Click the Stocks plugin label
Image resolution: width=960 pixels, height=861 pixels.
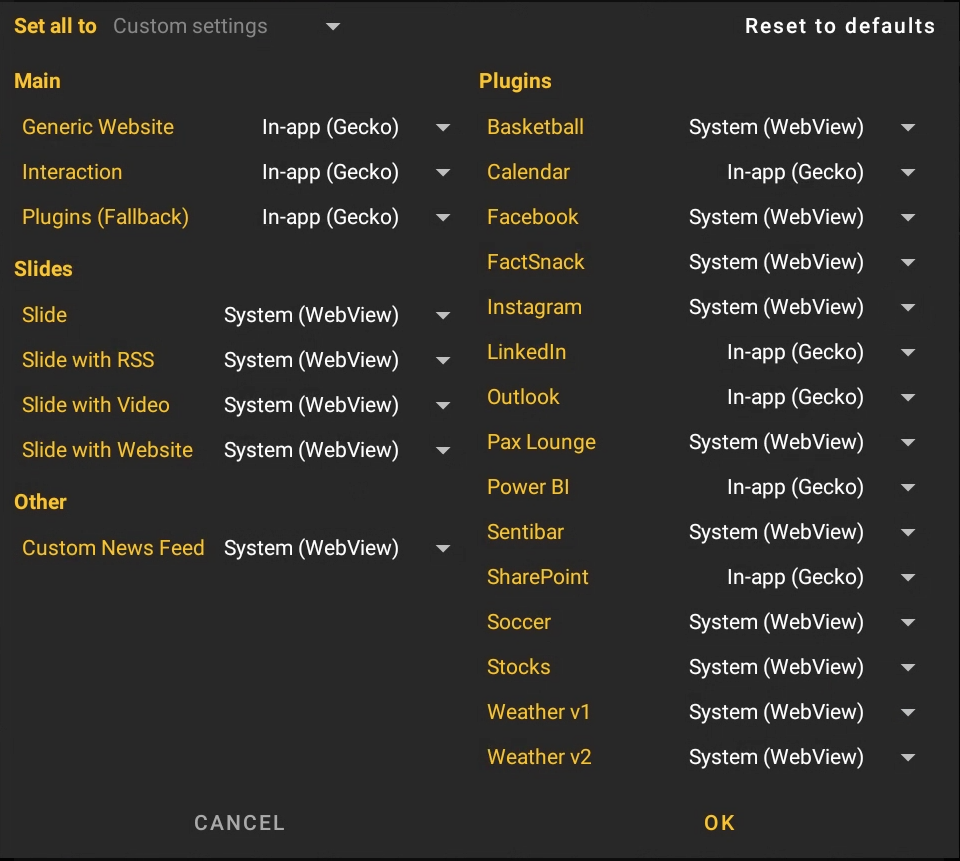[x=518, y=667]
